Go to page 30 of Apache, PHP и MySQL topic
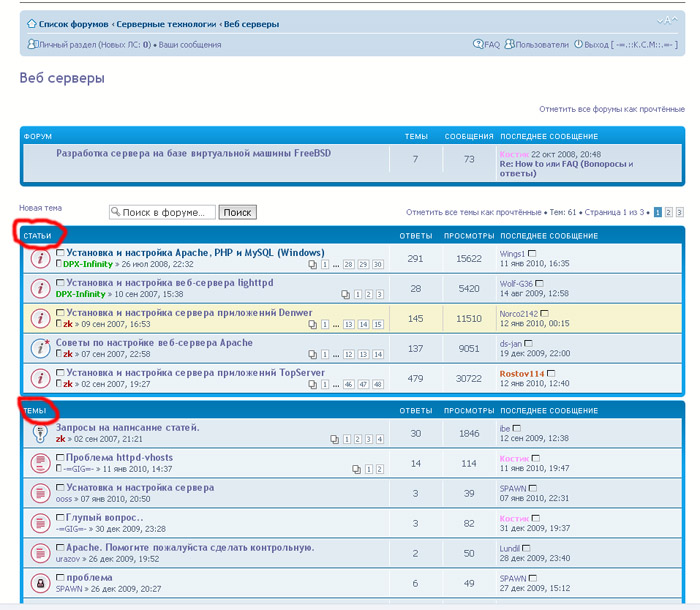700x610 pixels. coord(377,265)
